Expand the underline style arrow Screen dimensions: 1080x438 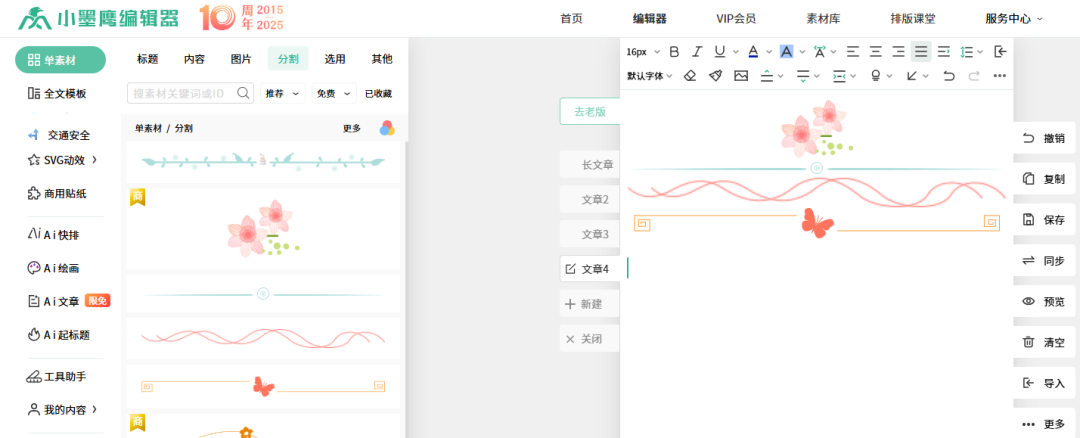[x=736, y=51]
